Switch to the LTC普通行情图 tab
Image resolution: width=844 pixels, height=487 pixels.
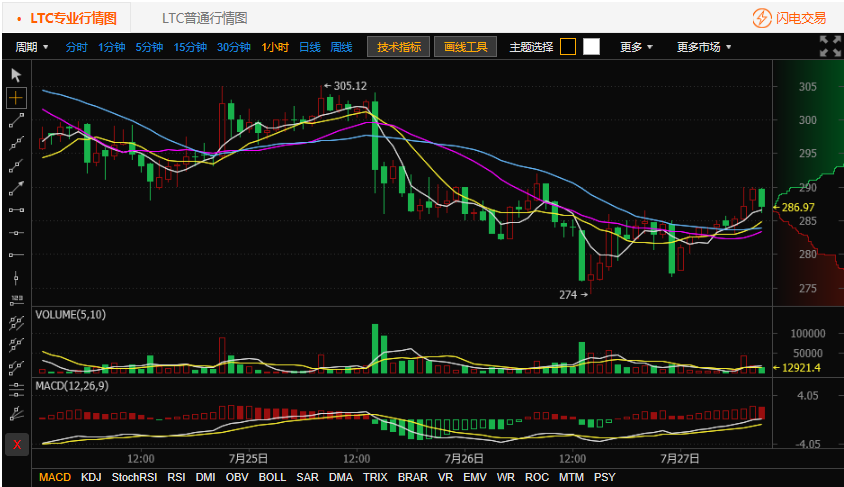[205, 18]
